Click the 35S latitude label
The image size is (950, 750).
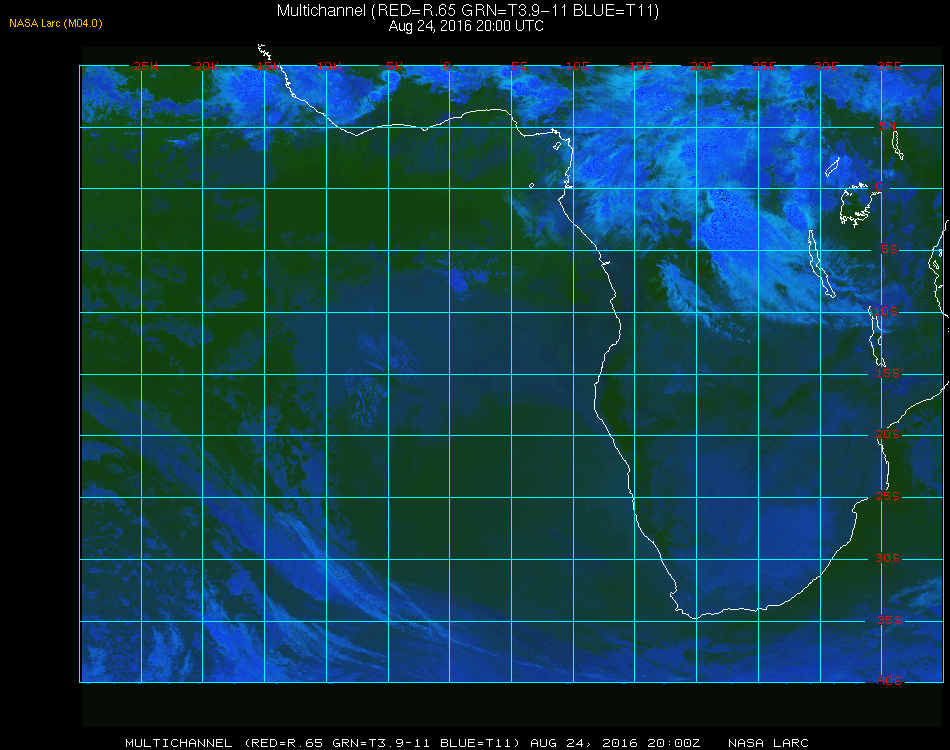pos(889,620)
